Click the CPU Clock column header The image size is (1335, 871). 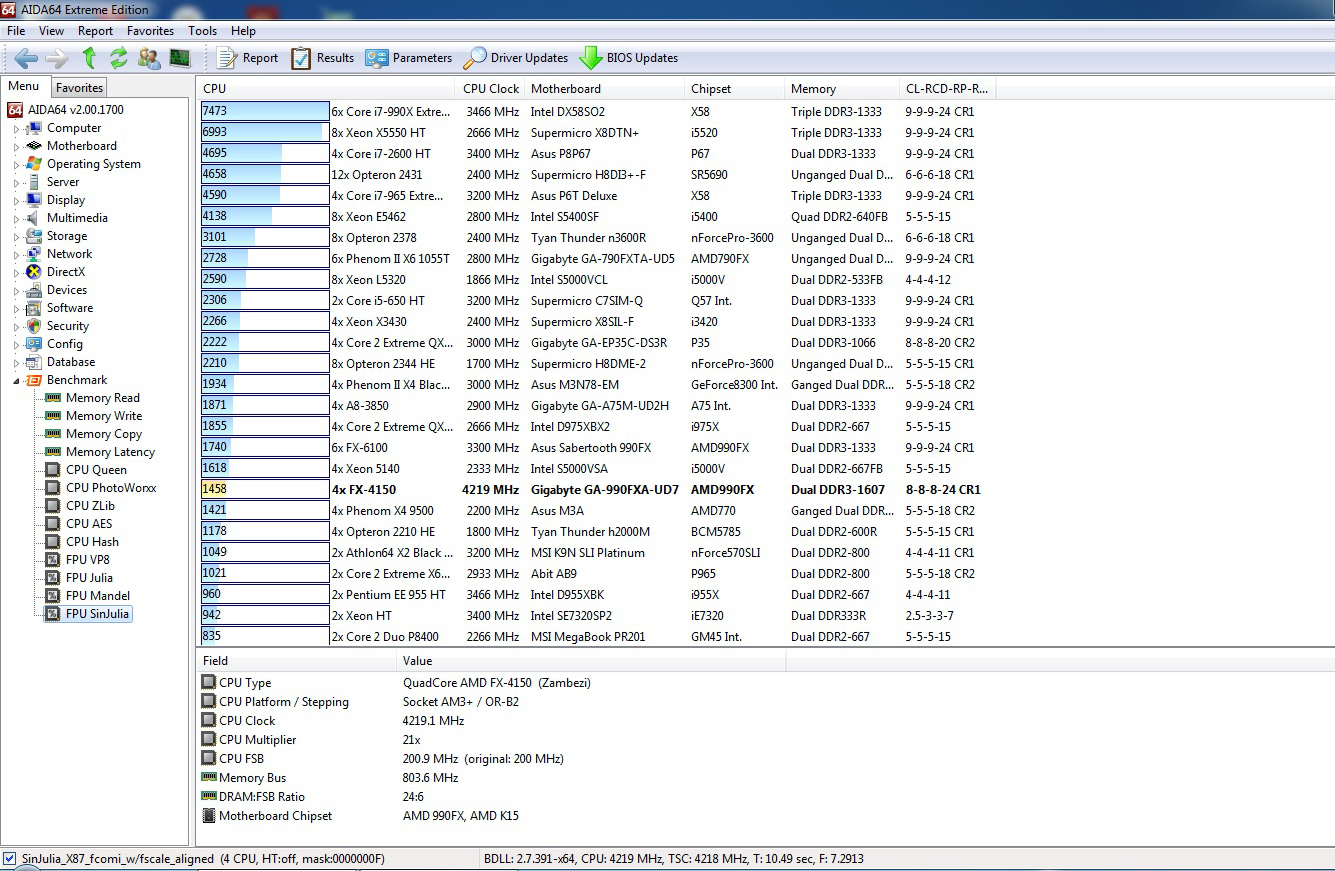click(491, 88)
